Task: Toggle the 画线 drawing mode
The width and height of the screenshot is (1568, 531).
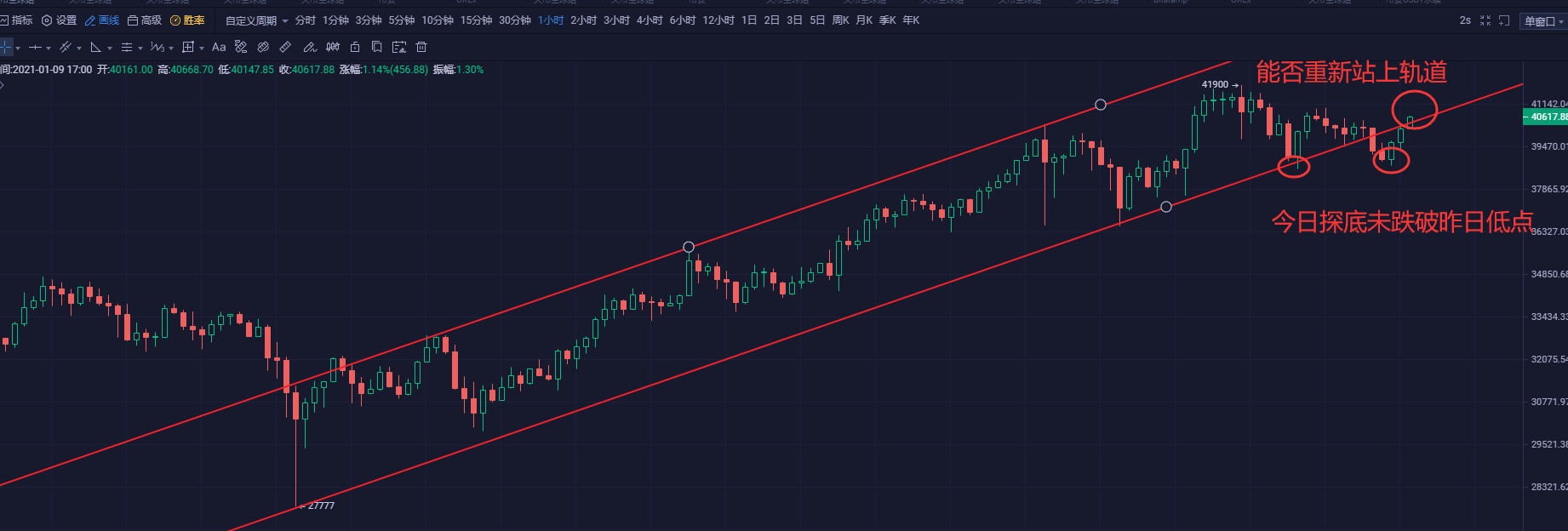Action: point(102,20)
